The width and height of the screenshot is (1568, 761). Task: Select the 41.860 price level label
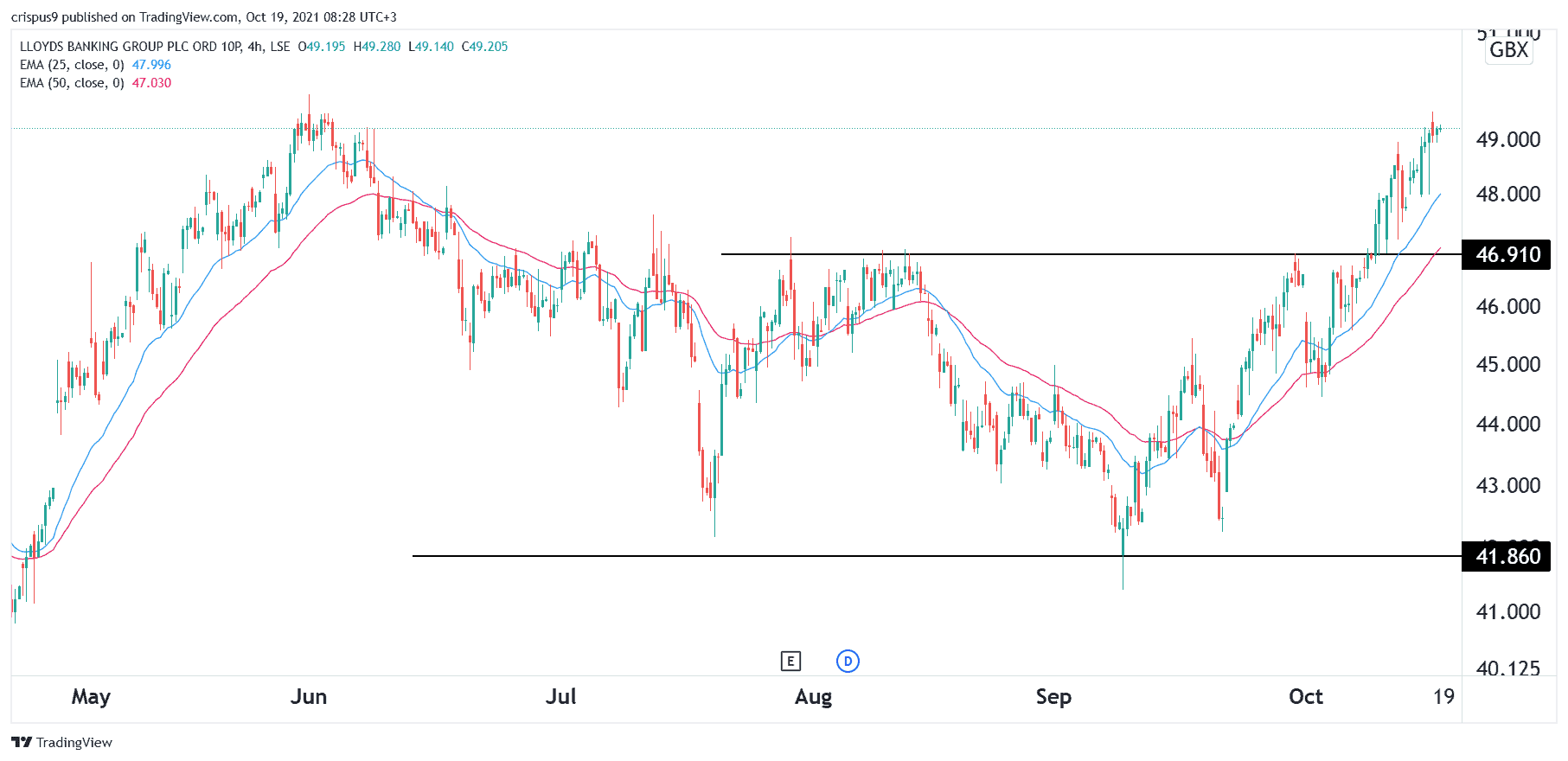coord(1506,556)
